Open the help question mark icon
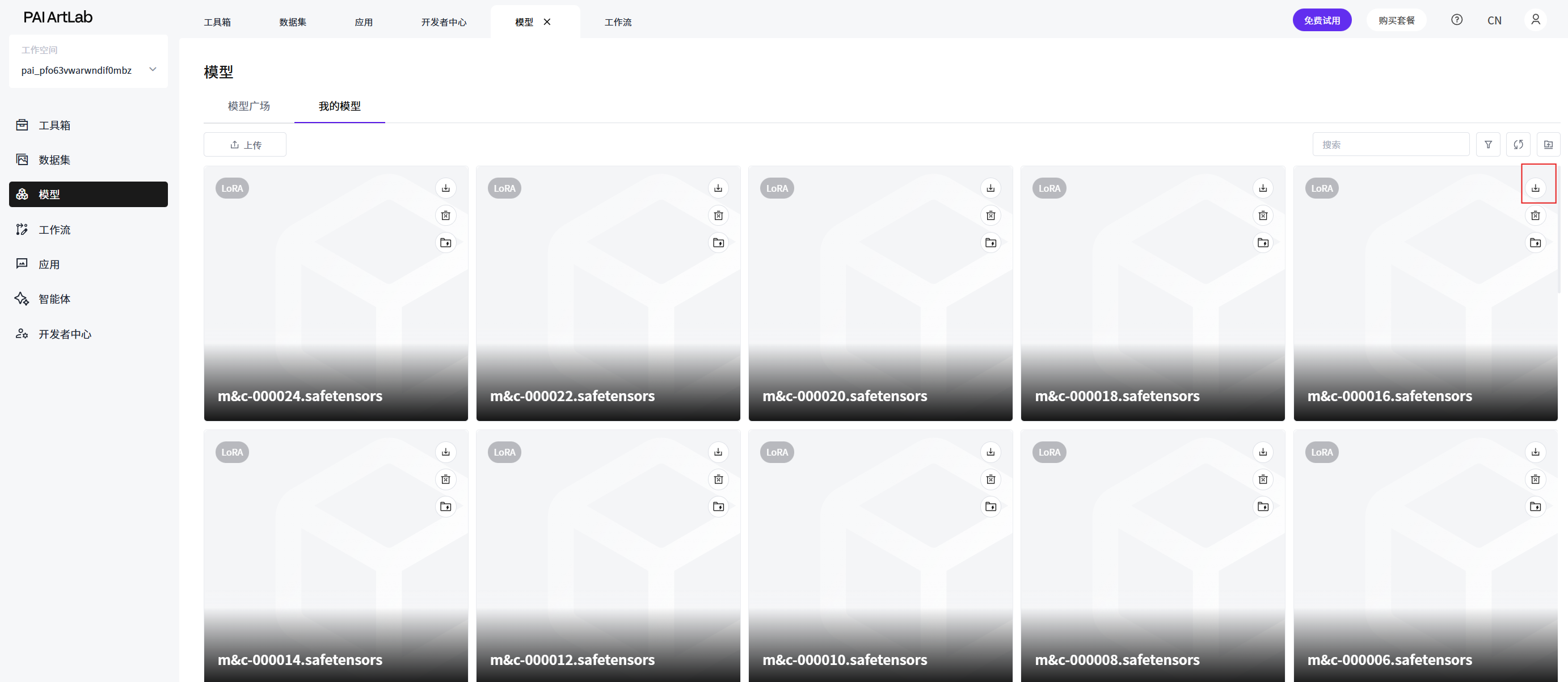 1457,20
